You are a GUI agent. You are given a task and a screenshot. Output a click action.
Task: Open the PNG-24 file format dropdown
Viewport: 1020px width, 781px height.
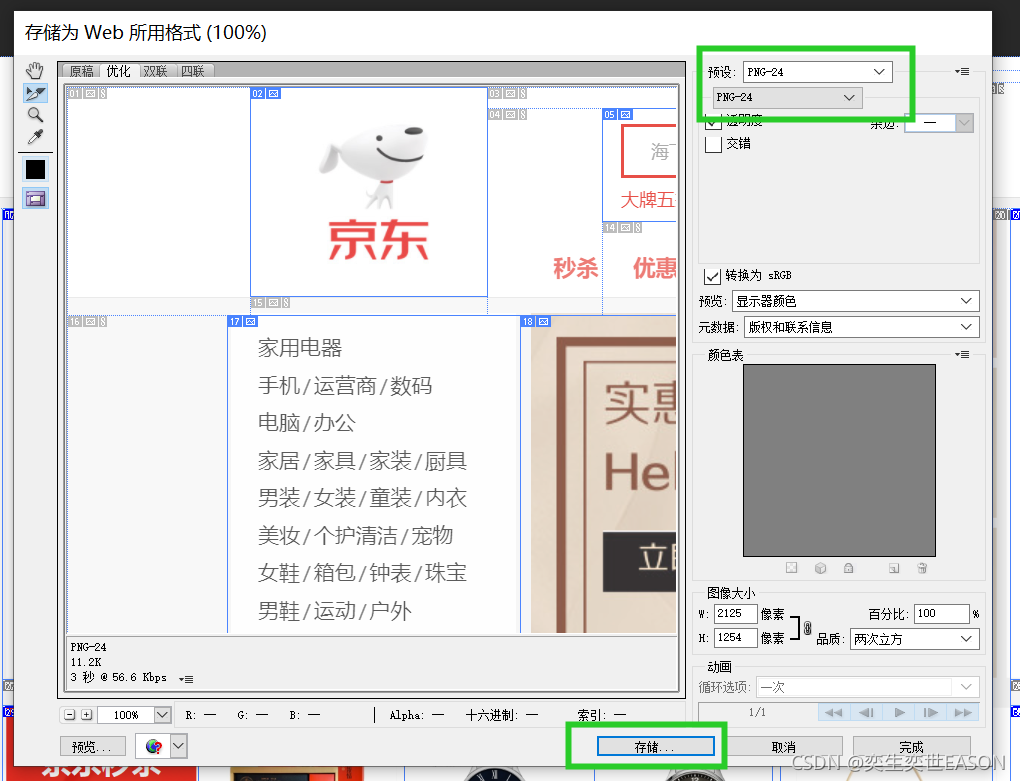click(x=788, y=98)
